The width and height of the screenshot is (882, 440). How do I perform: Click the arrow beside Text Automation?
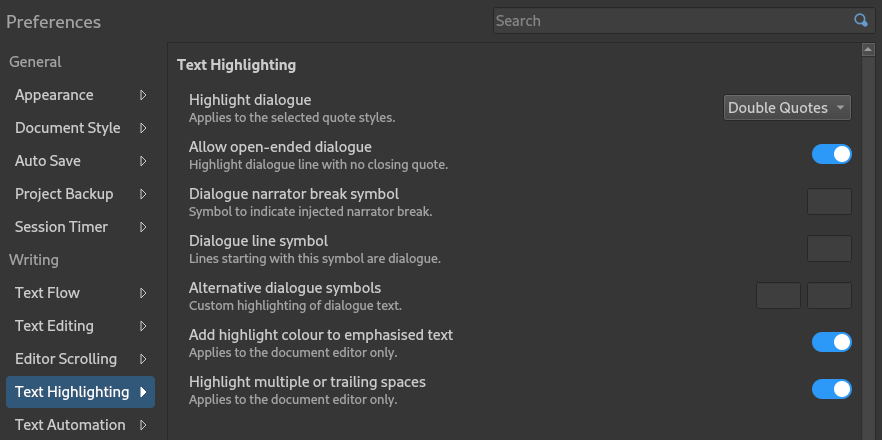[x=143, y=425]
